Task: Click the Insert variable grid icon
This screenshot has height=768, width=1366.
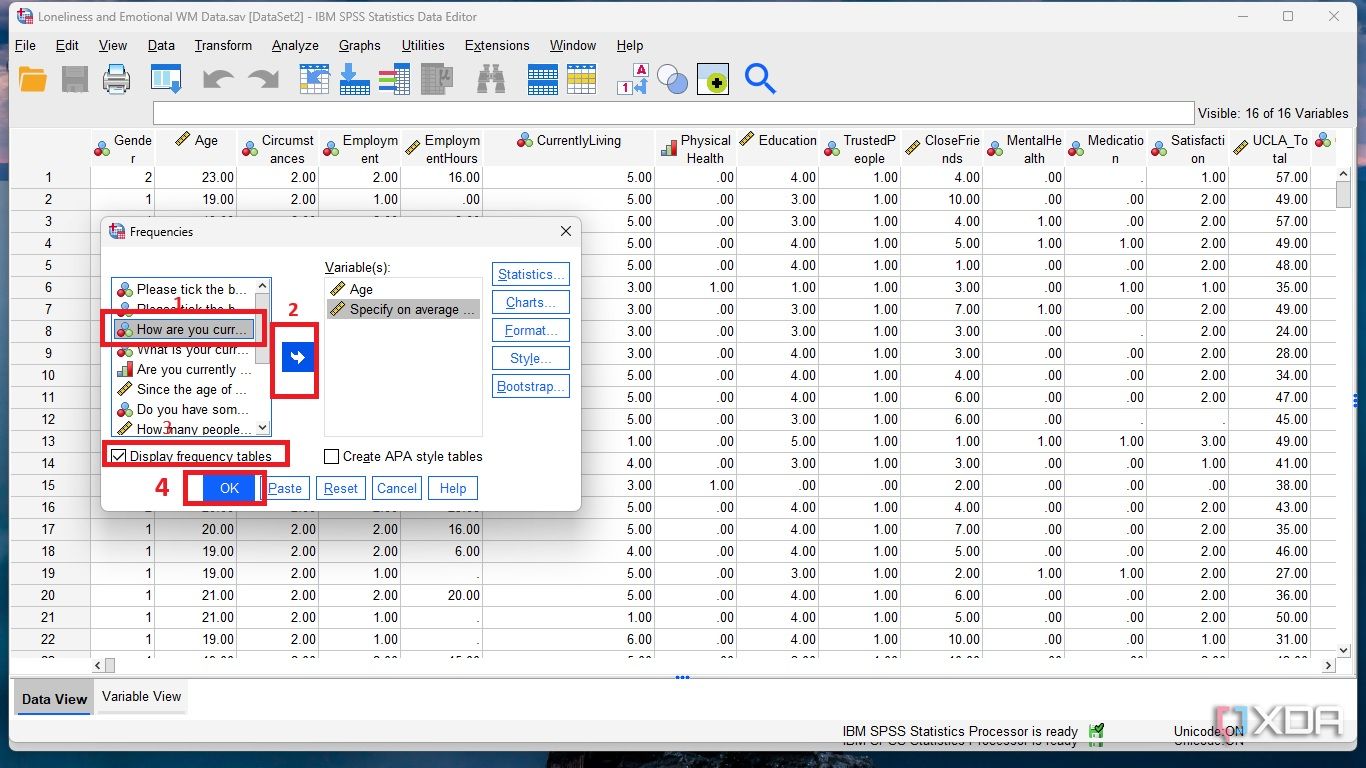Action: (581, 80)
